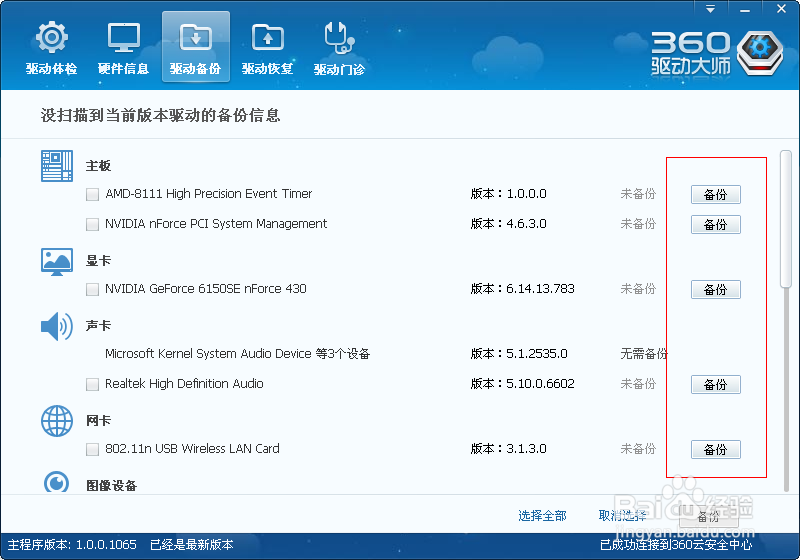Check AMD-8111 High Precision Event Timer

(x=92, y=194)
